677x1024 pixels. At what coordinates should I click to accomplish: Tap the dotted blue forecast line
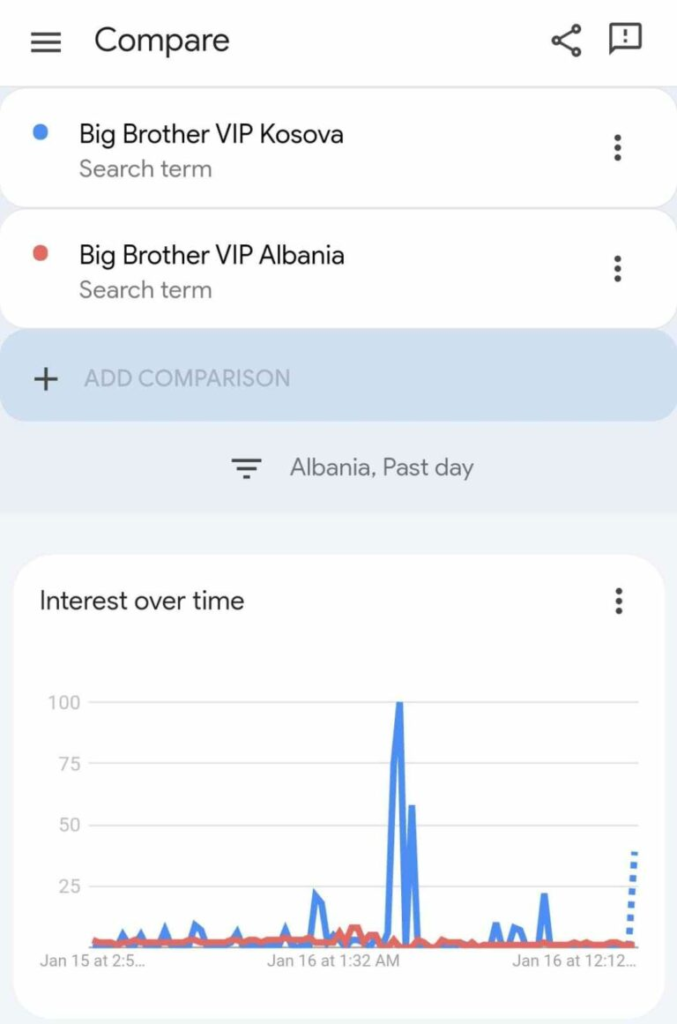[x=631, y=896]
